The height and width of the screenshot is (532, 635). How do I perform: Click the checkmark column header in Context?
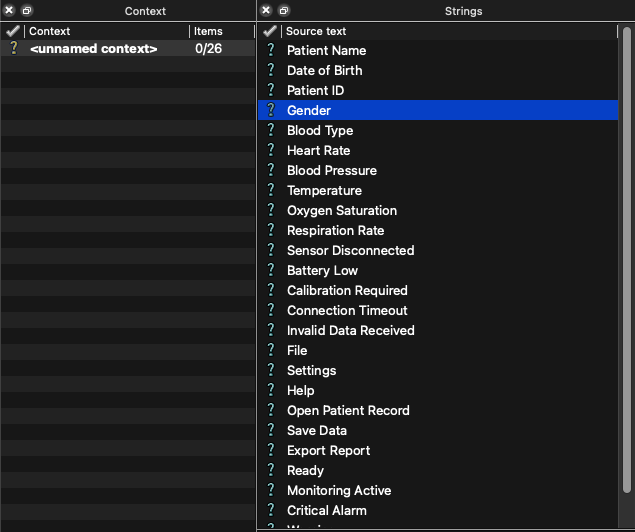(13, 31)
